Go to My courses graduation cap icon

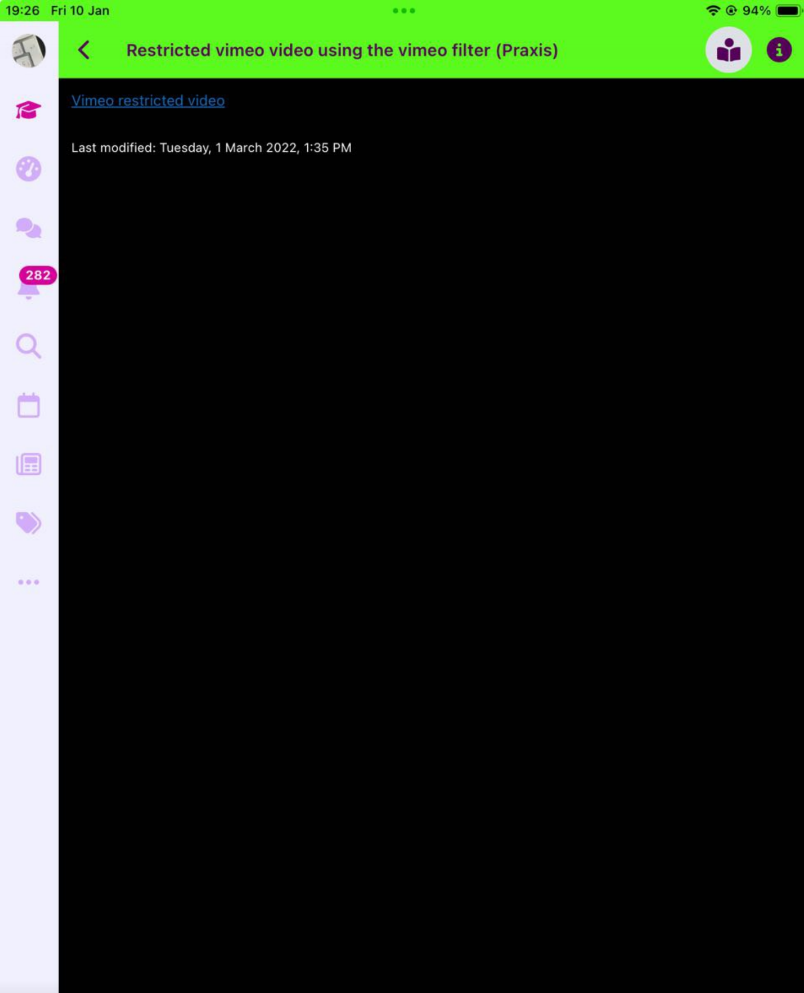click(28, 110)
